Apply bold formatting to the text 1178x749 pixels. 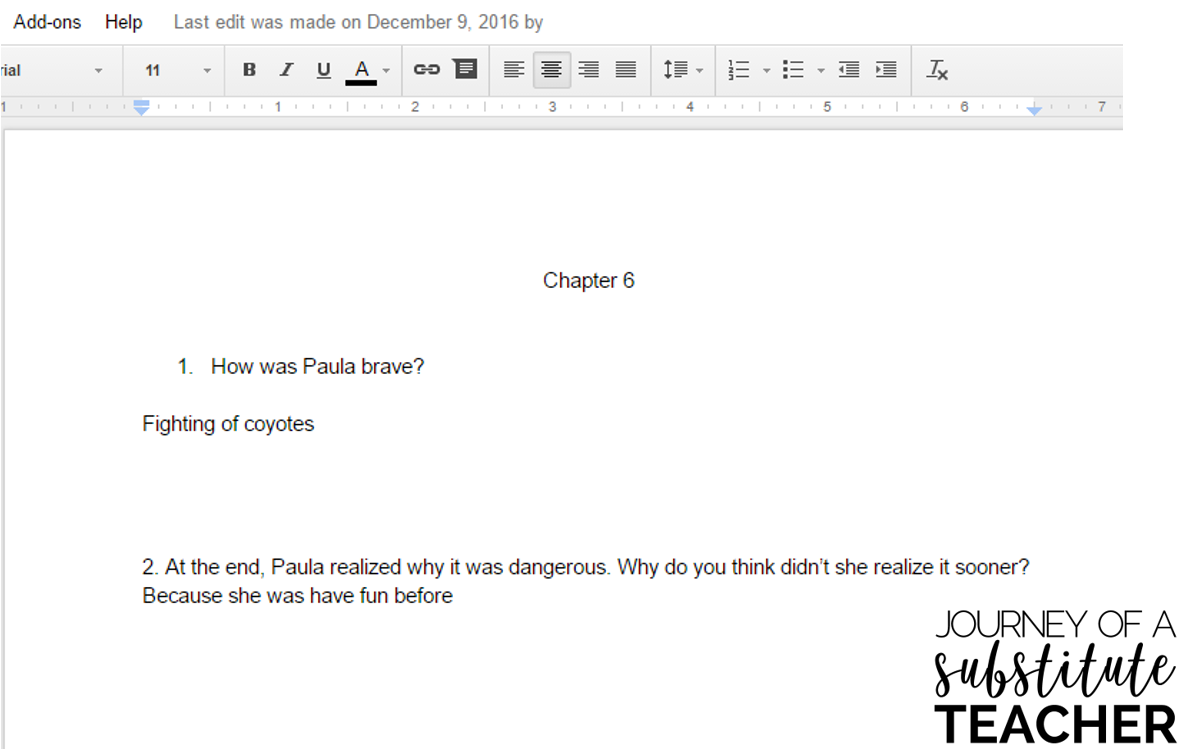pos(249,70)
